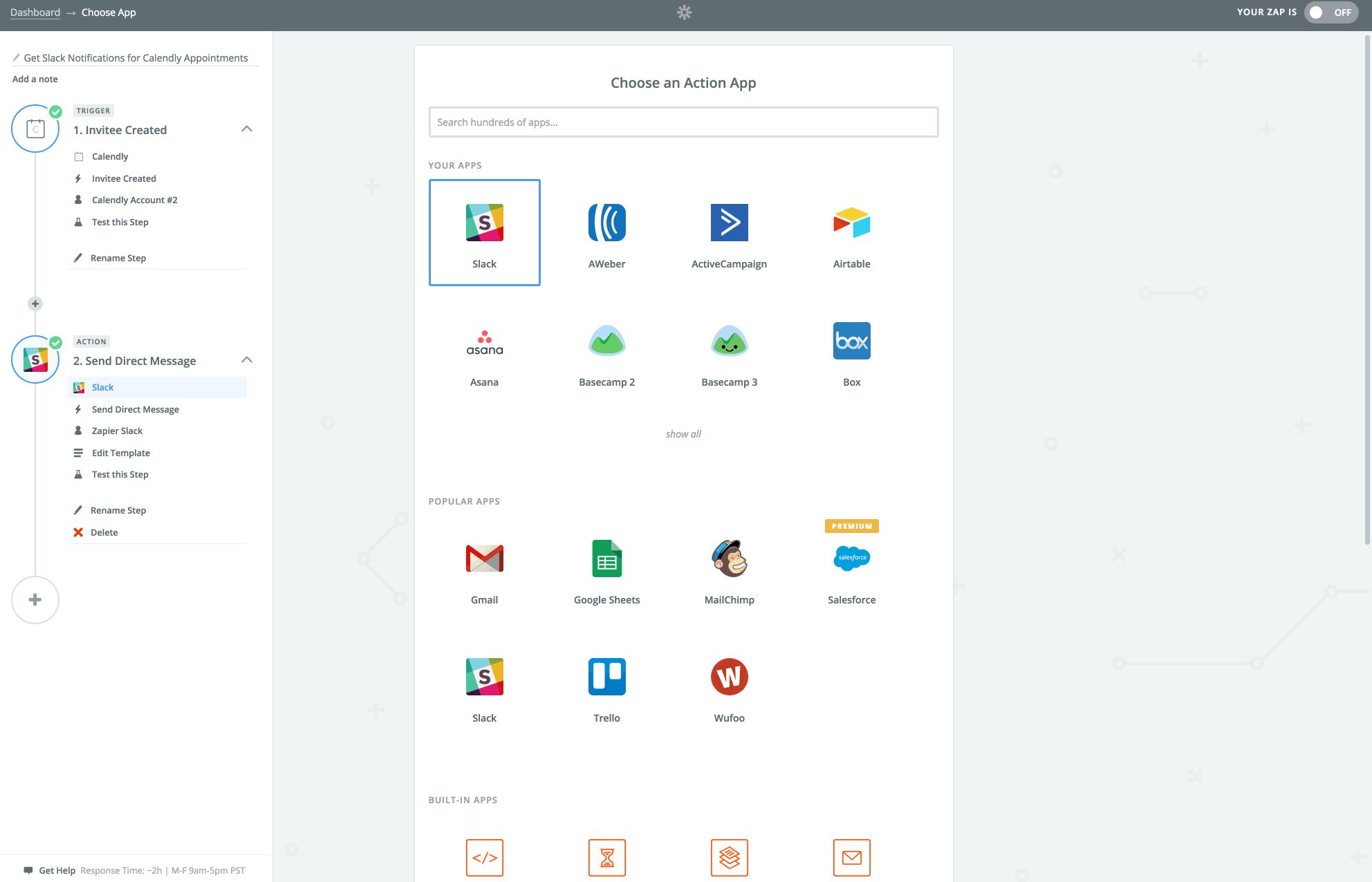
Task: Pick the Airtable app icon
Action: click(x=851, y=223)
